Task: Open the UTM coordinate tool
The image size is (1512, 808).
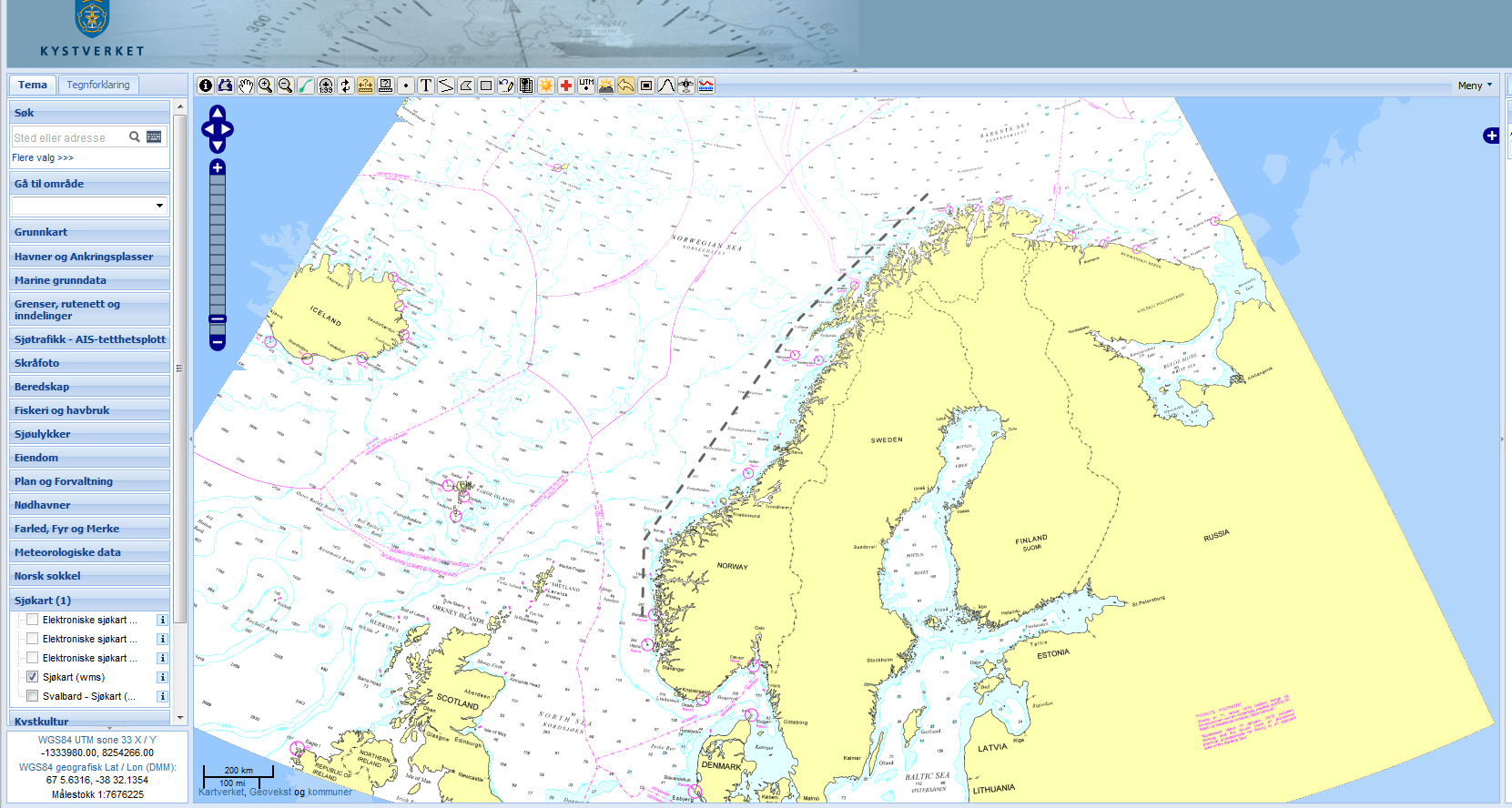Action: (x=586, y=86)
